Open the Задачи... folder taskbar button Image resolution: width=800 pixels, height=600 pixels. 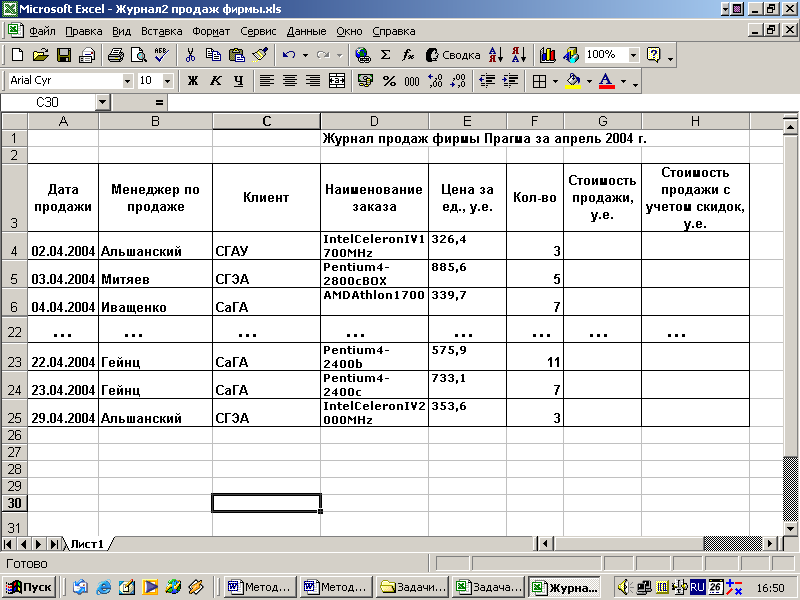point(414,587)
